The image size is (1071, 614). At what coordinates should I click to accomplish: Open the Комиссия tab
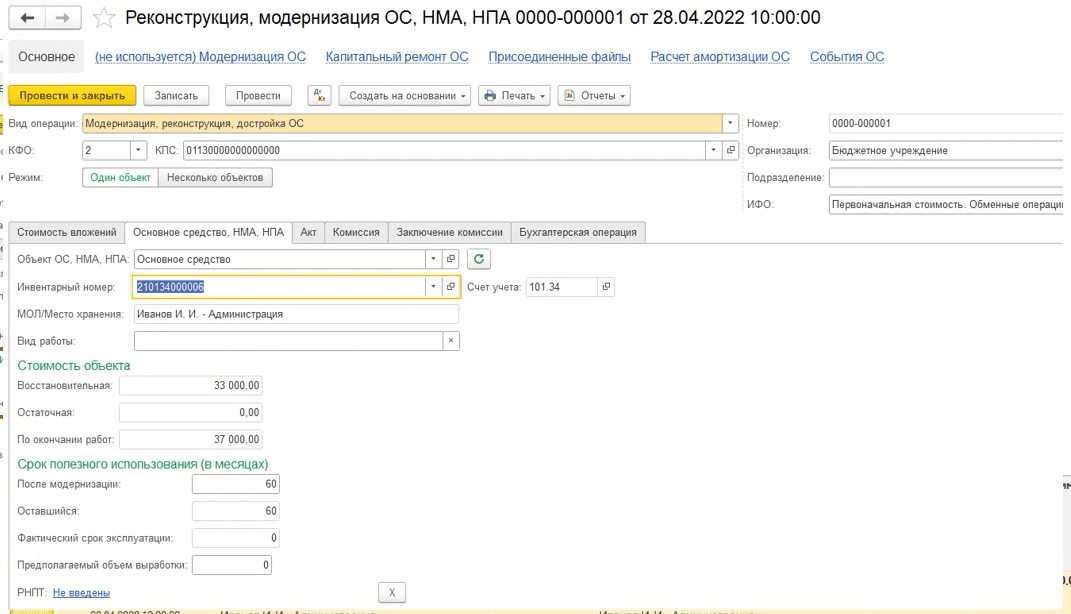coord(356,232)
